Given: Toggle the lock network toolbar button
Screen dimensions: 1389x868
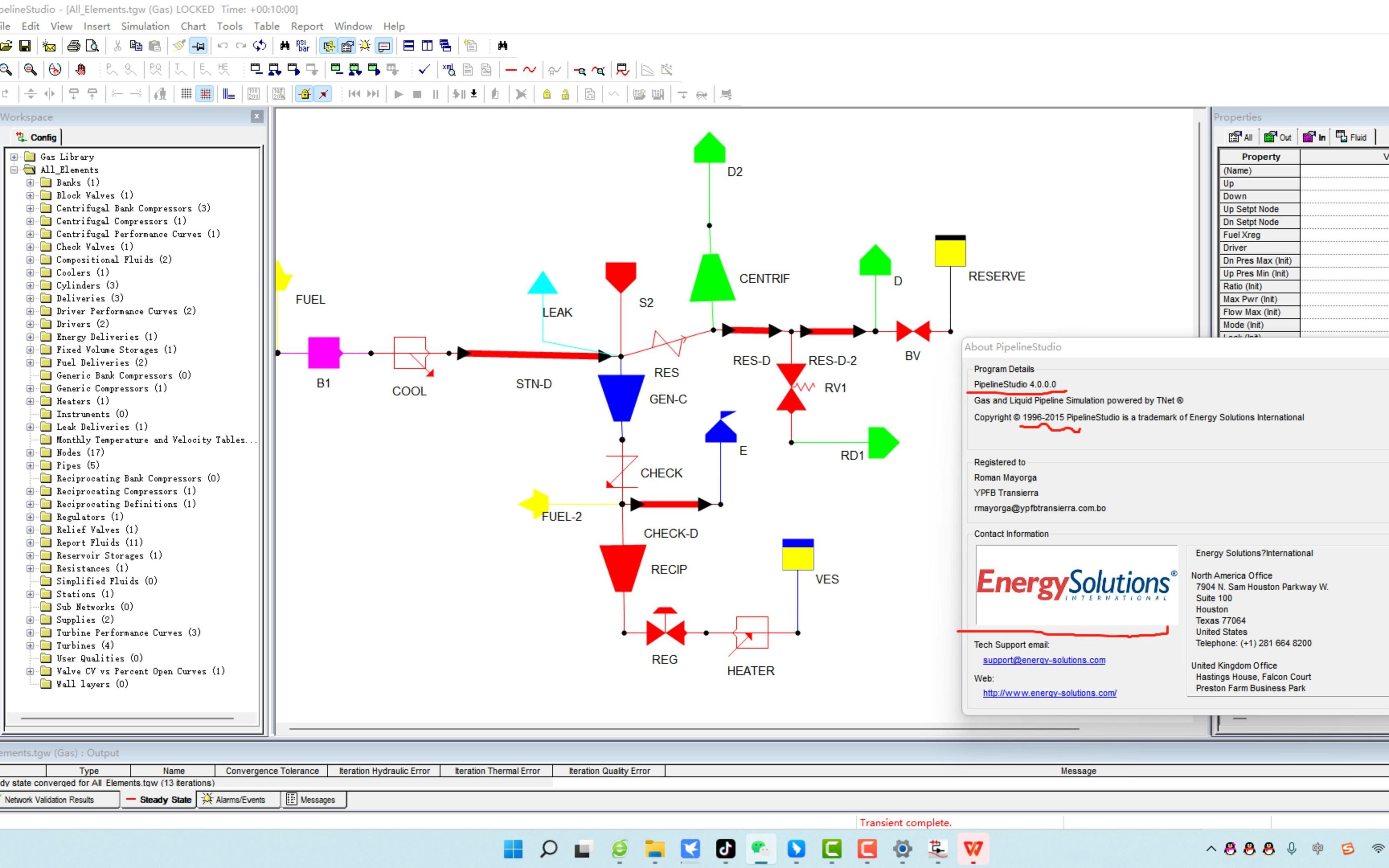Looking at the screenshot, I should (x=305, y=94).
